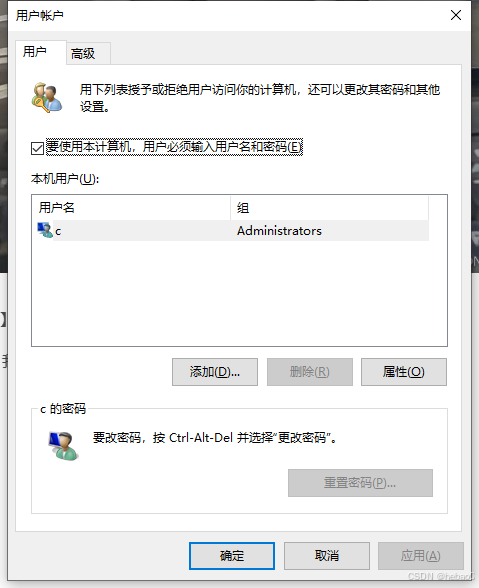This screenshot has width=479, height=588.
Task: Click the users-with-key icon beside the description
Action: 47,98
